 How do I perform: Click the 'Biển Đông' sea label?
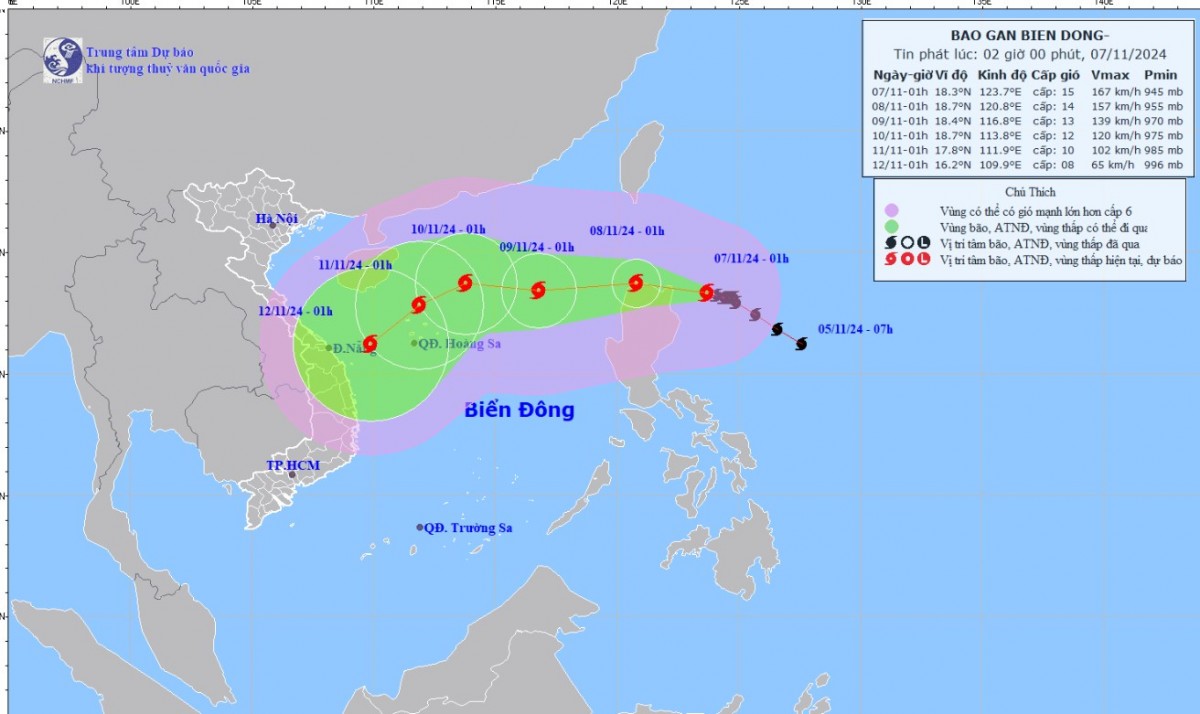tap(519, 410)
